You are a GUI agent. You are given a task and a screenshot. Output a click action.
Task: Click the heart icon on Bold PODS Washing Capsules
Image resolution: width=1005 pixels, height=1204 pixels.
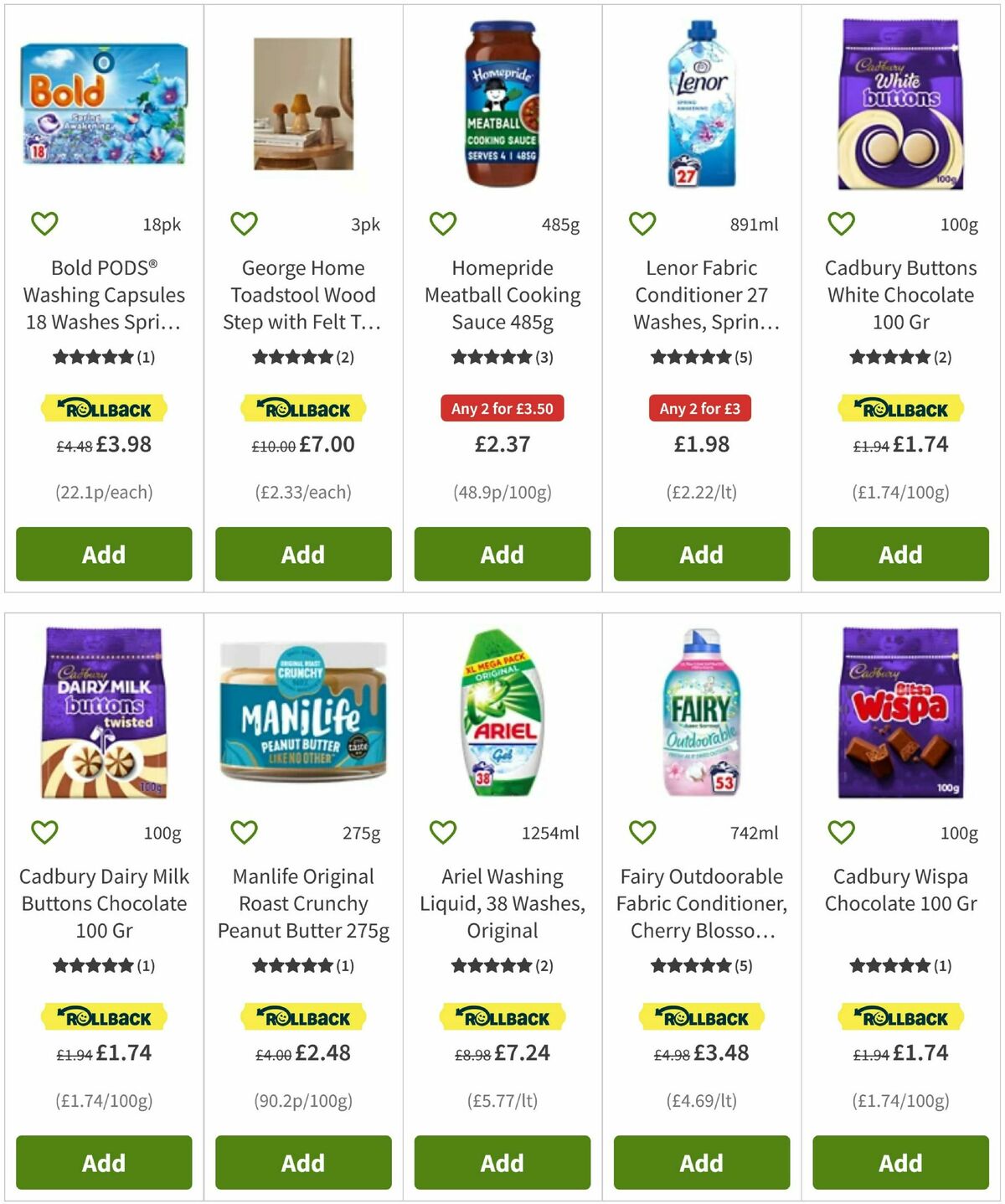pyautogui.click(x=44, y=223)
